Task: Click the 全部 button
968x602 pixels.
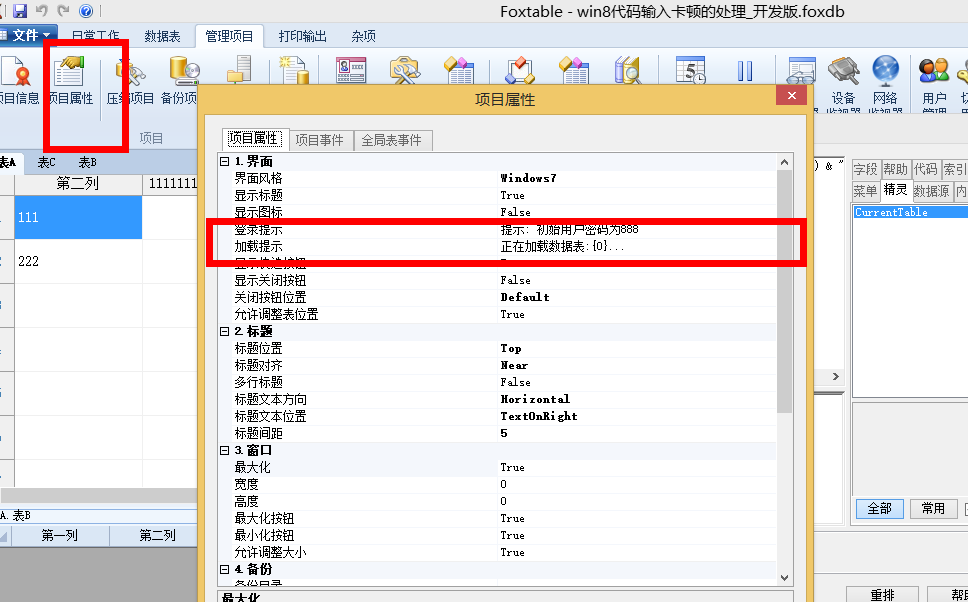Action: click(x=880, y=509)
